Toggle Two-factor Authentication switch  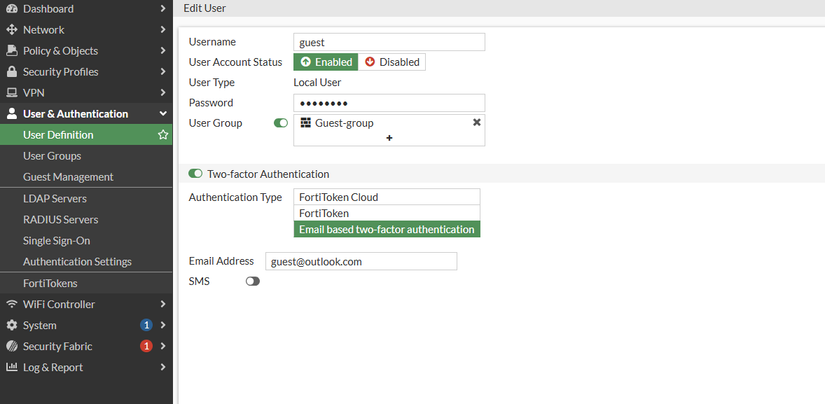[196, 174]
